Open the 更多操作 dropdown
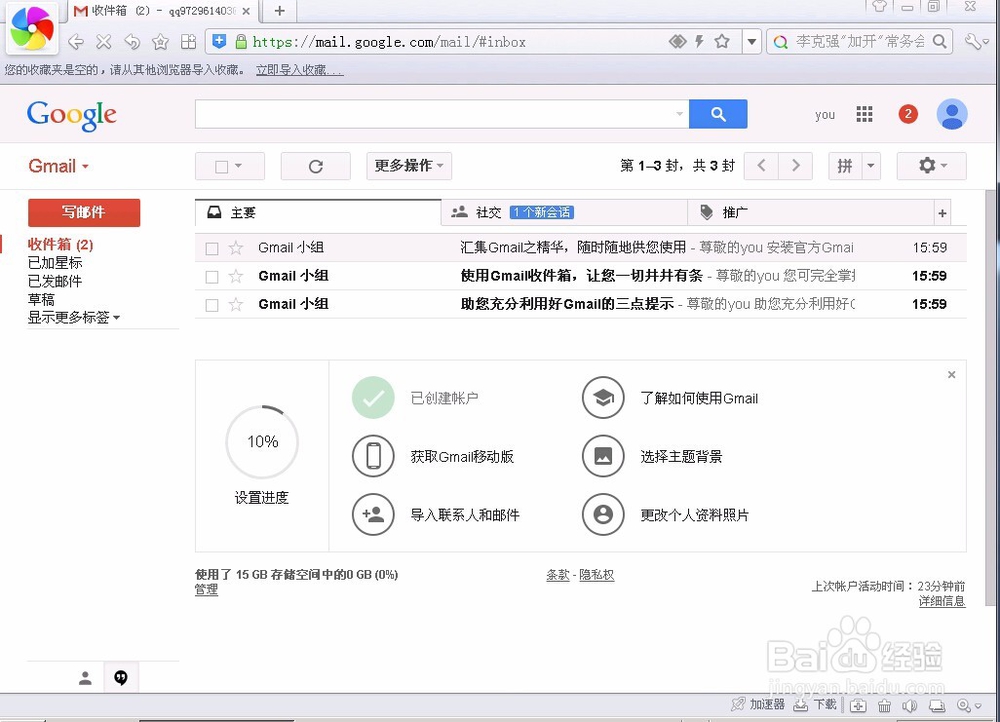The height and width of the screenshot is (722, 1000). (409, 166)
